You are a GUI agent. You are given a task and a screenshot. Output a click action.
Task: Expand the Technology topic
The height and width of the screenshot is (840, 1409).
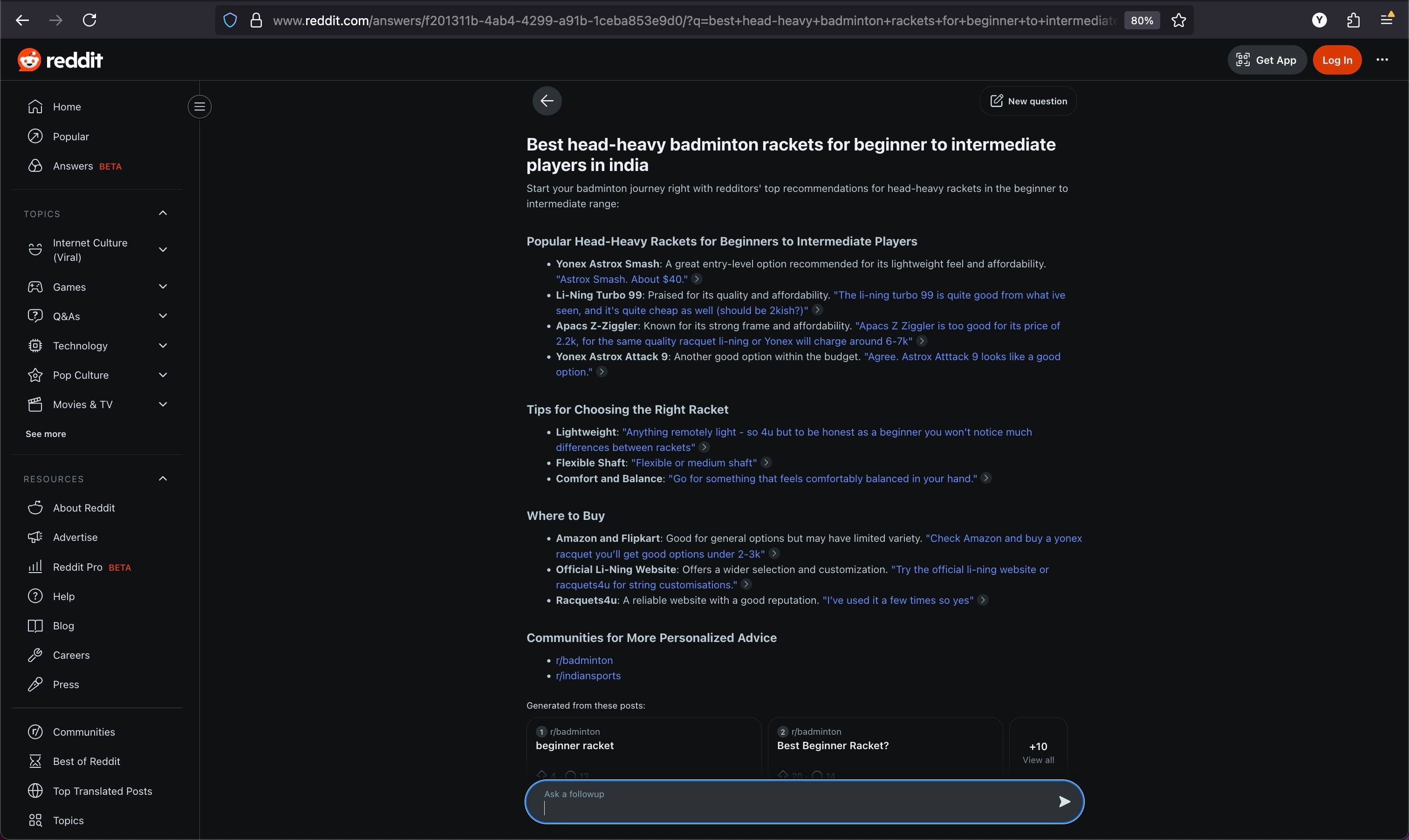coord(163,345)
